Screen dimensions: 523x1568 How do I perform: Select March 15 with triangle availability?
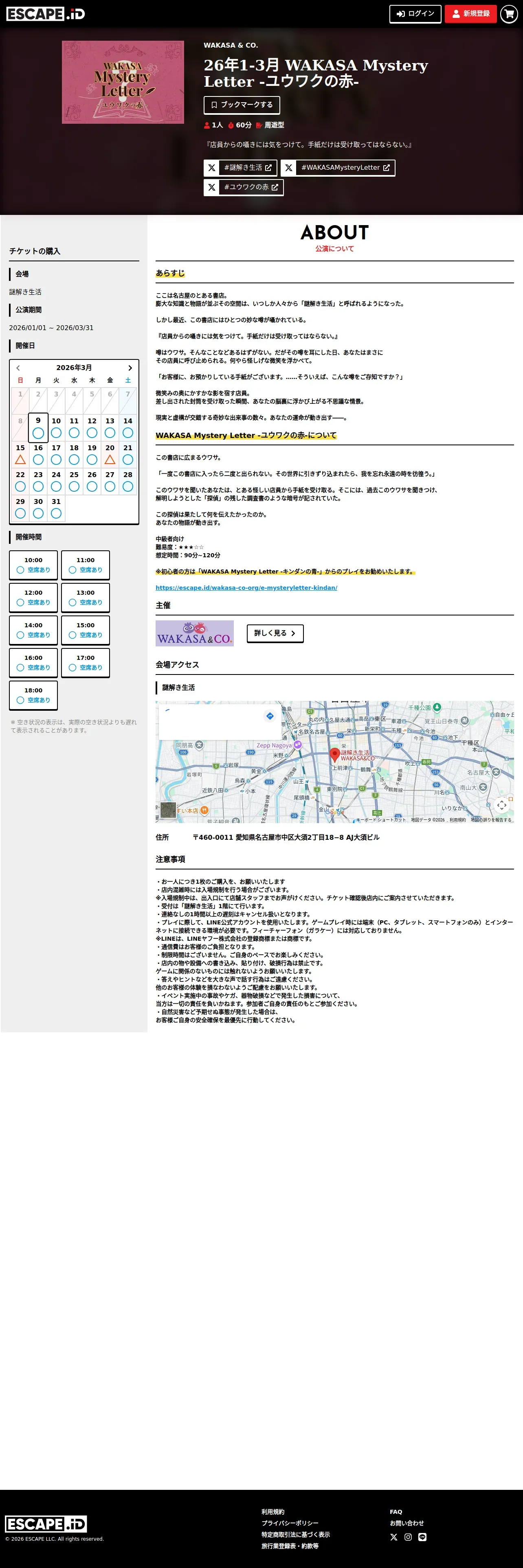pyautogui.click(x=20, y=455)
